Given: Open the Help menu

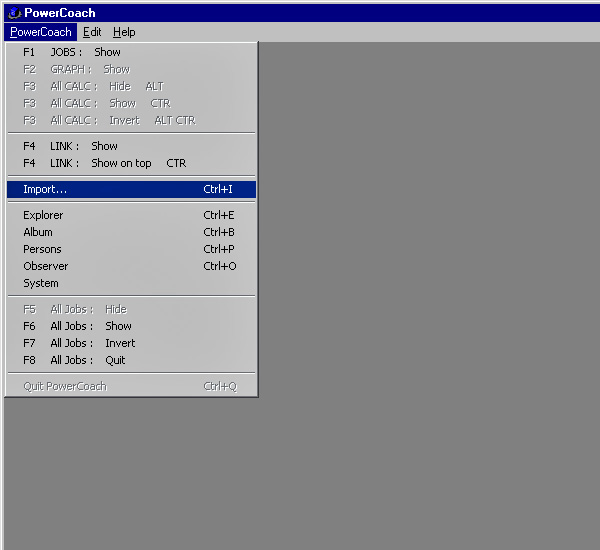Looking at the screenshot, I should pos(124,32).
